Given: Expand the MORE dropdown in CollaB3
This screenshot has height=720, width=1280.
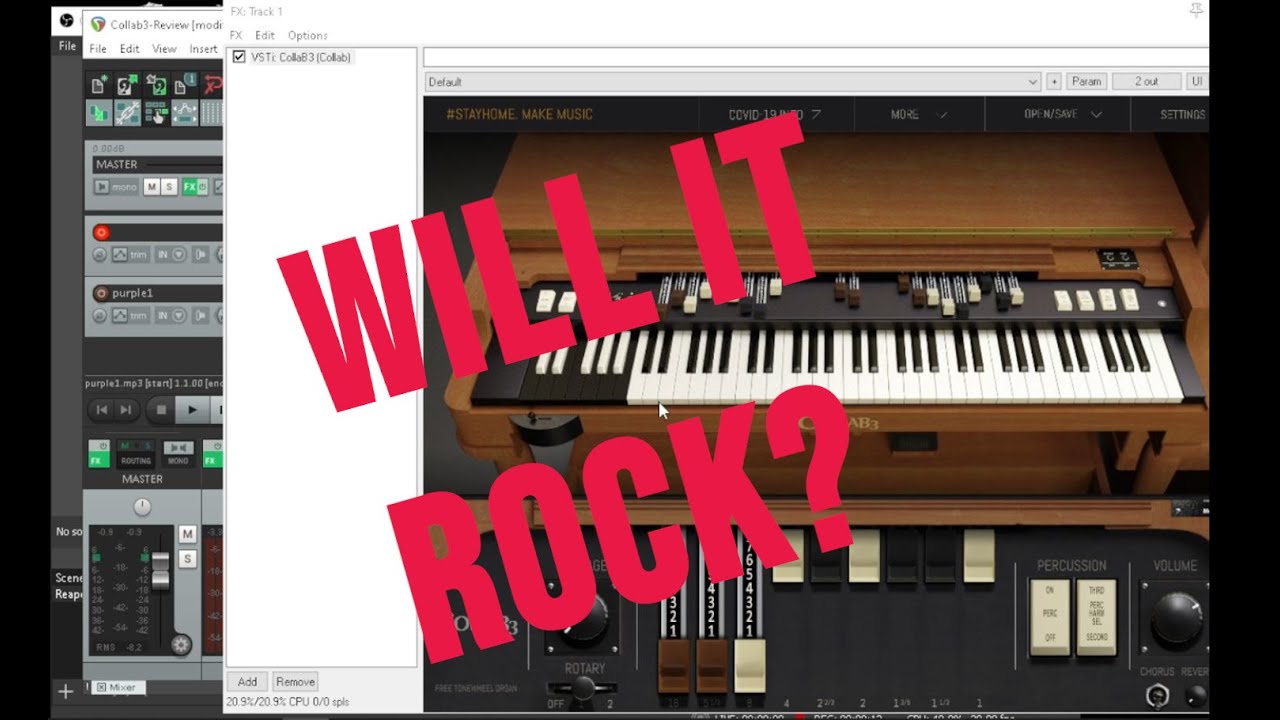Looking at the screenshot, I should tap(919, 114).
